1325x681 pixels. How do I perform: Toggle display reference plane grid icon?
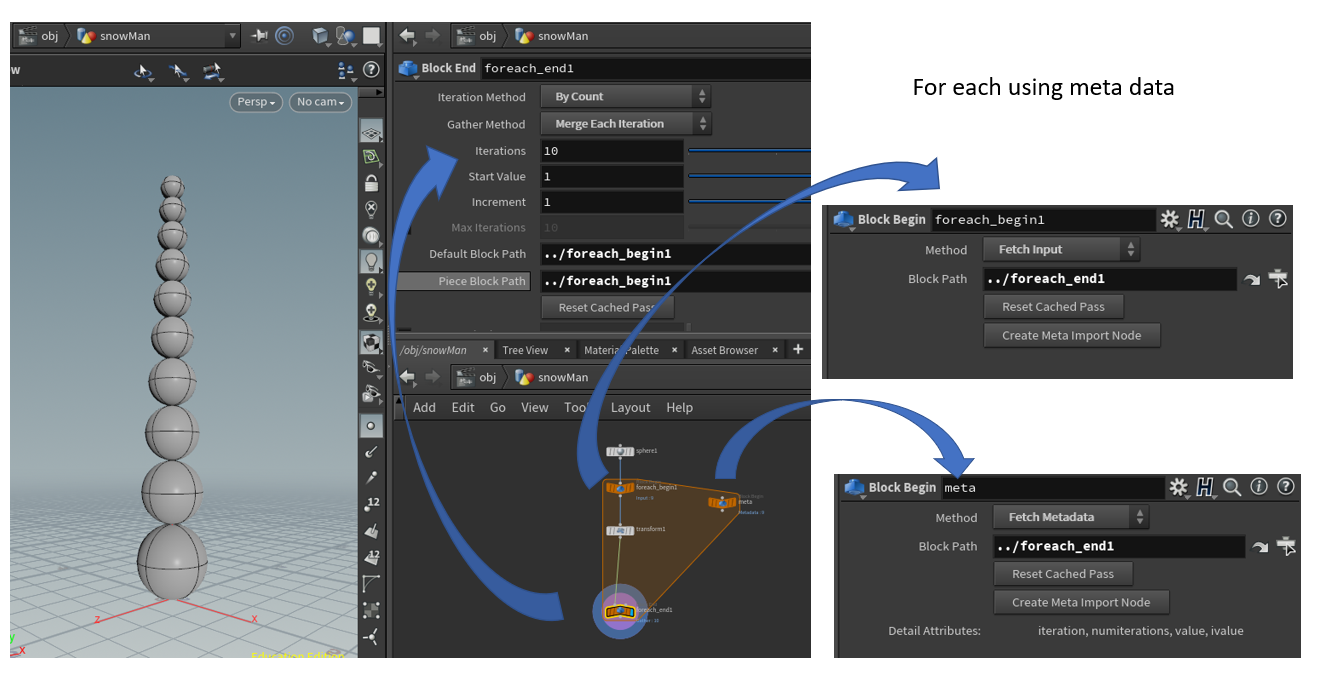(x=371, y=132)
